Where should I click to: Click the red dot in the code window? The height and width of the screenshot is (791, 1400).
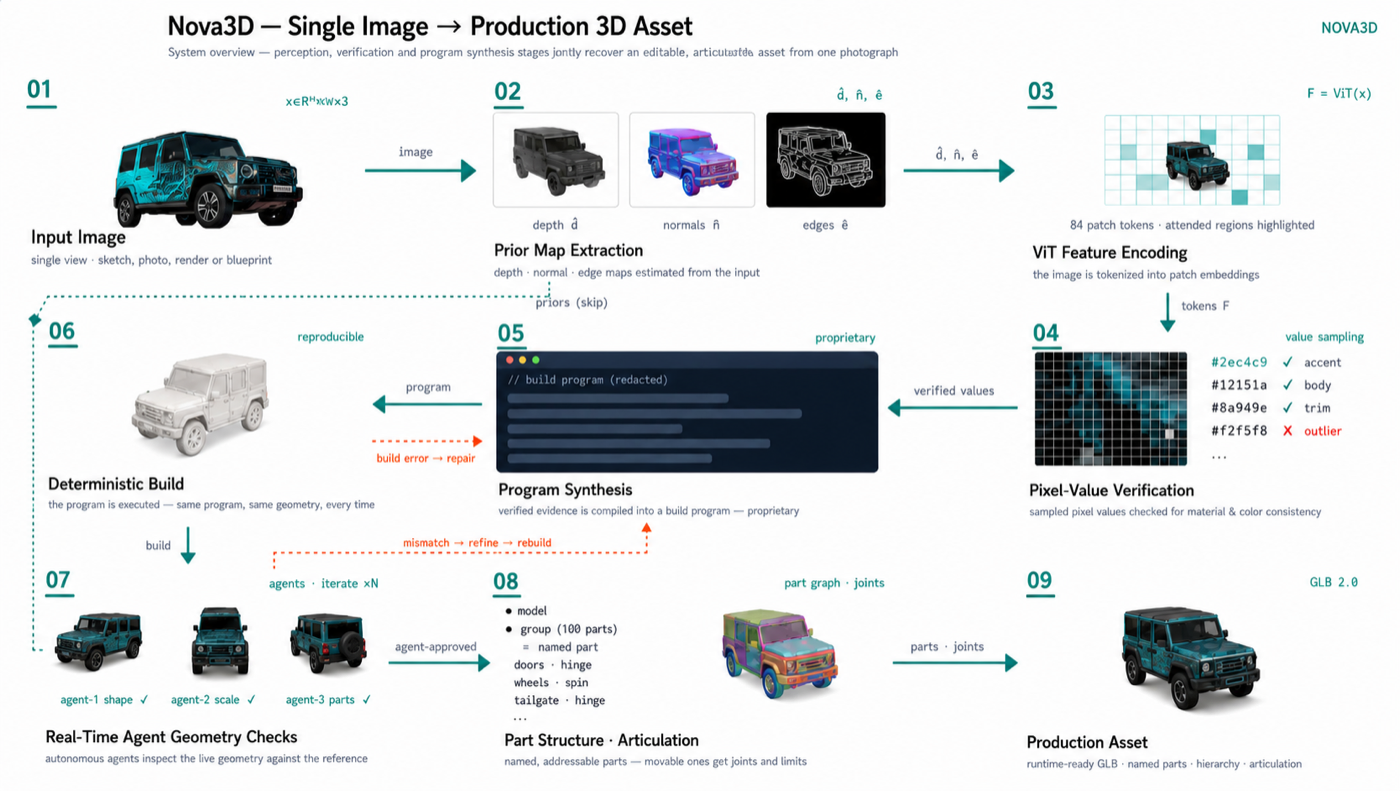pyautogui.click(x=509, y=360)
